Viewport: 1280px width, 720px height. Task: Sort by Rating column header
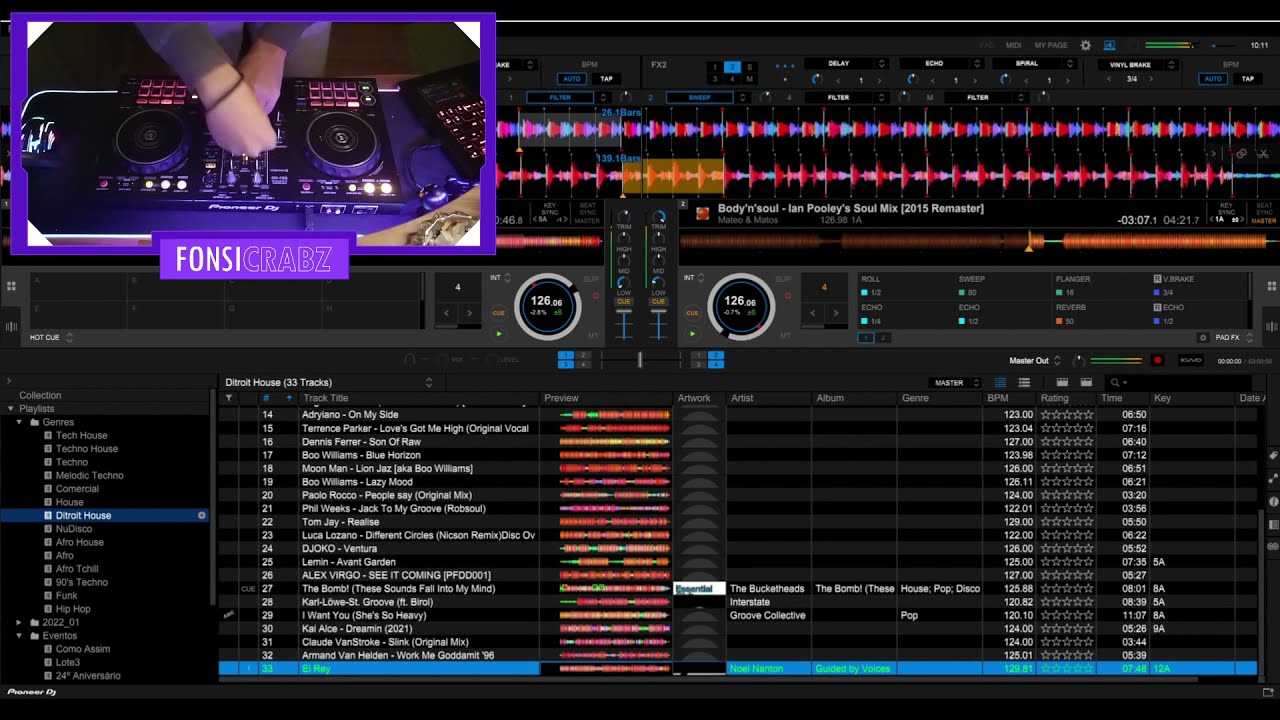point(1067,398)
